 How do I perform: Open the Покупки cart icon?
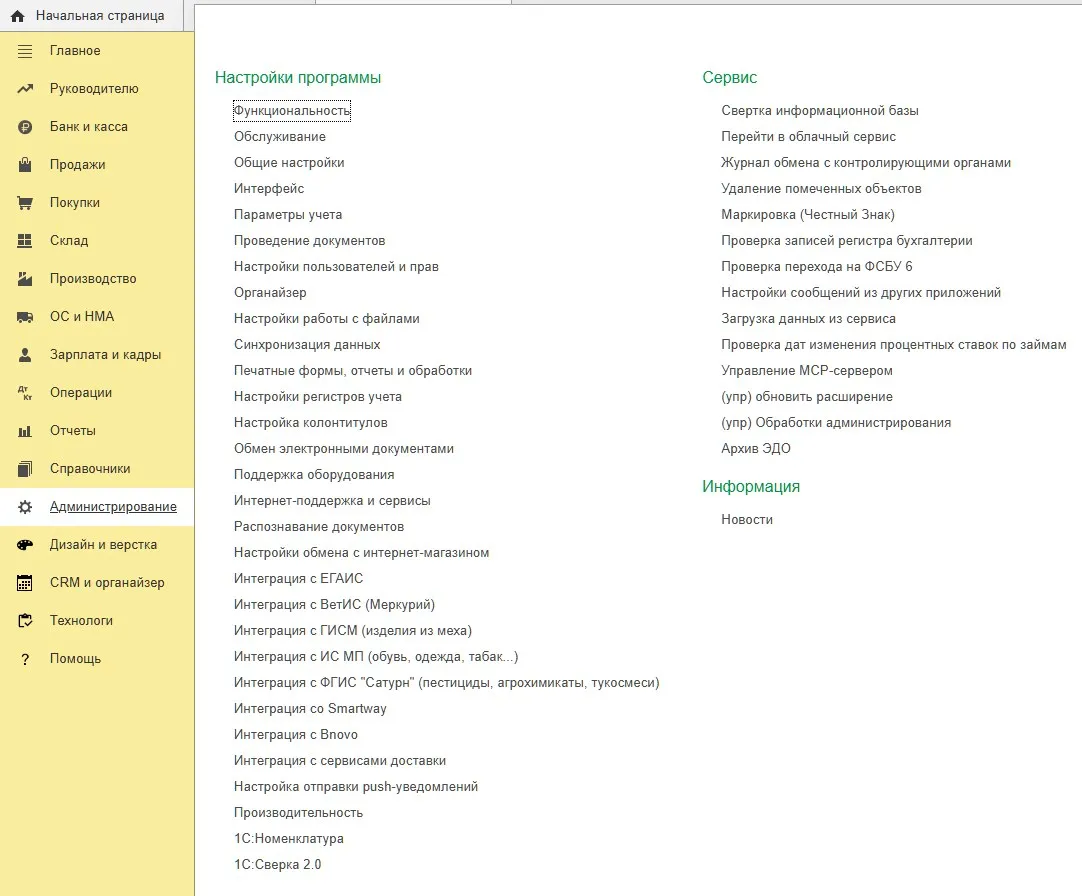[25, 203]
